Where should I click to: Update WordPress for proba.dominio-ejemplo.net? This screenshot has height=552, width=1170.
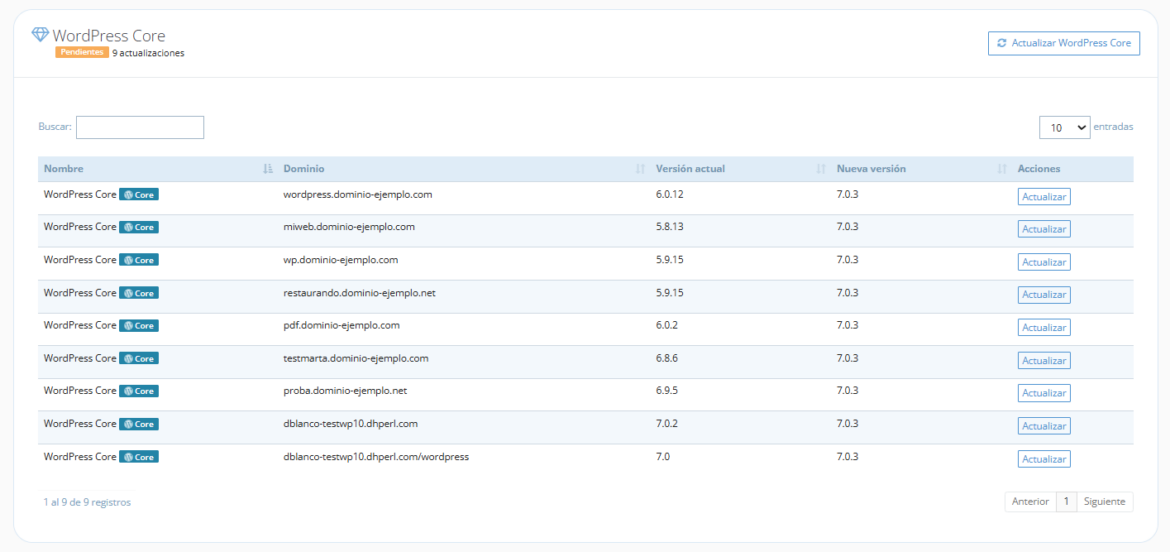pos(1044,393)
